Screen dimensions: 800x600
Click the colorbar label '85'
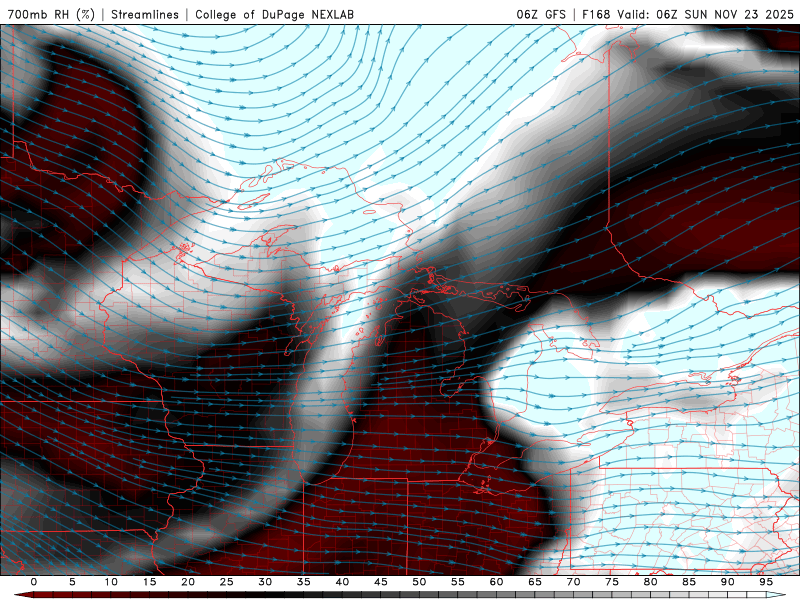pyautogui.click(x=689, y=582)
